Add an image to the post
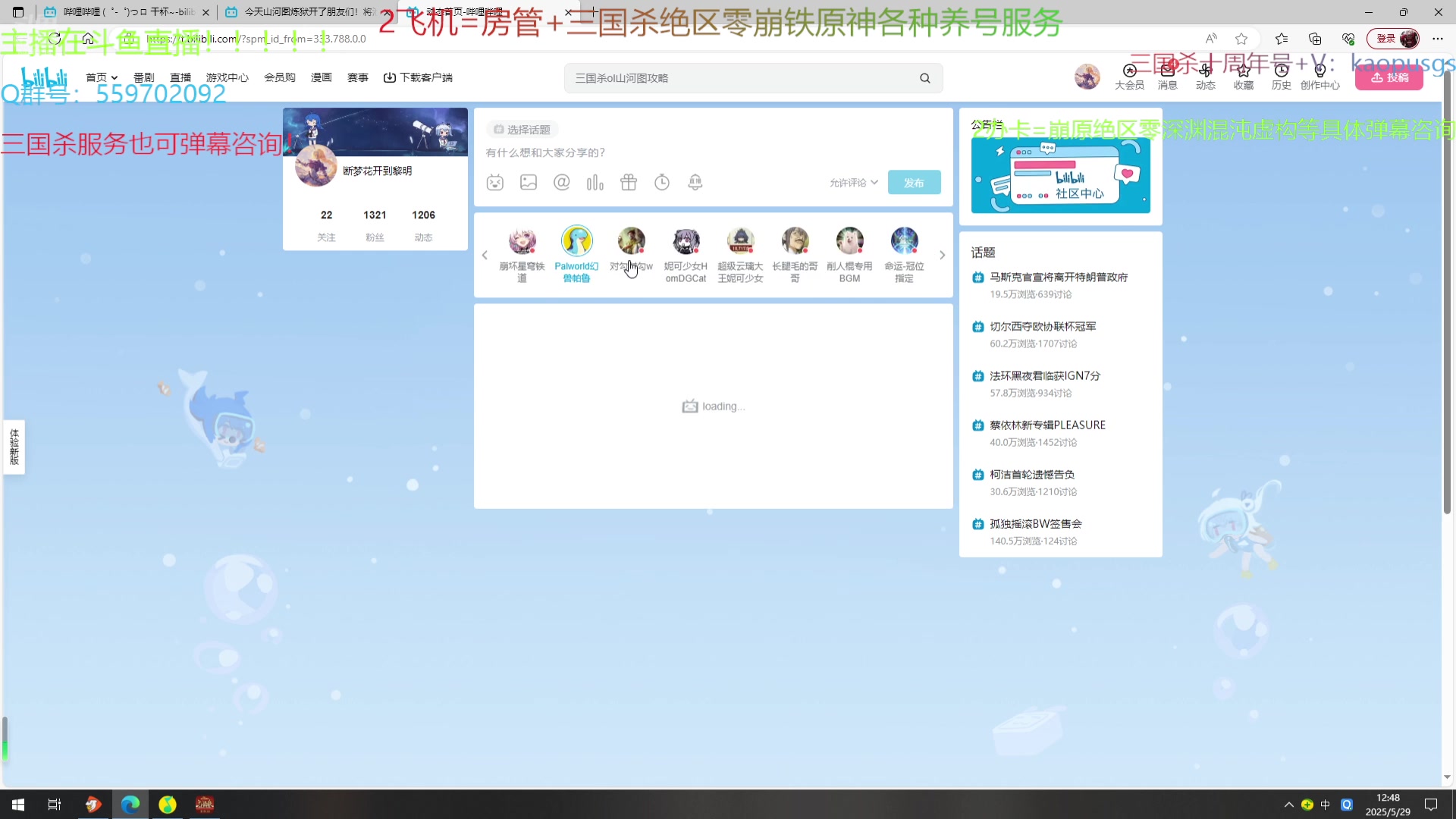This screenshot has height=819, width=1456. pos(529,182)
